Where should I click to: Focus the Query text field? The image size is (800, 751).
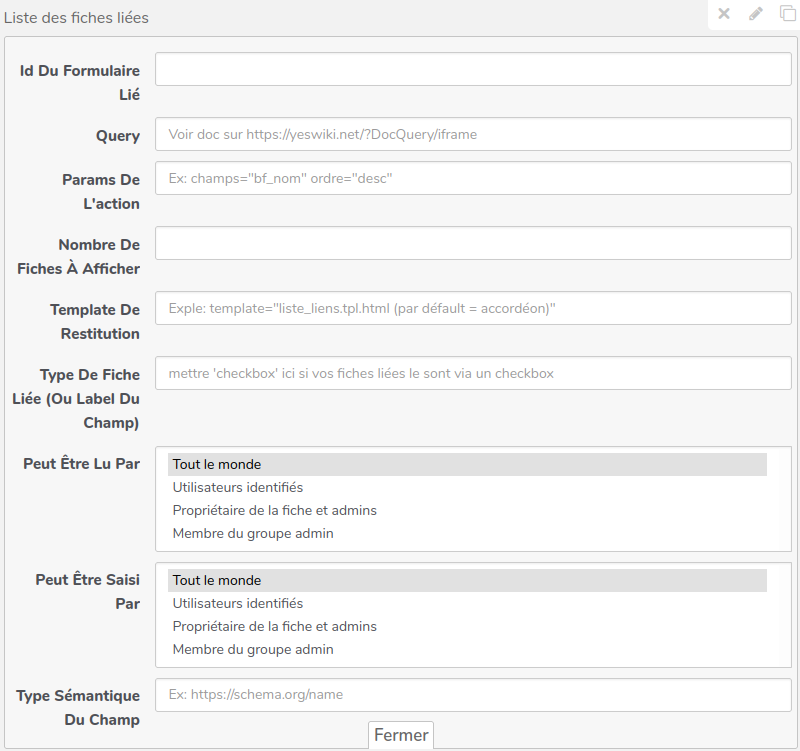[x=473, y=134]
